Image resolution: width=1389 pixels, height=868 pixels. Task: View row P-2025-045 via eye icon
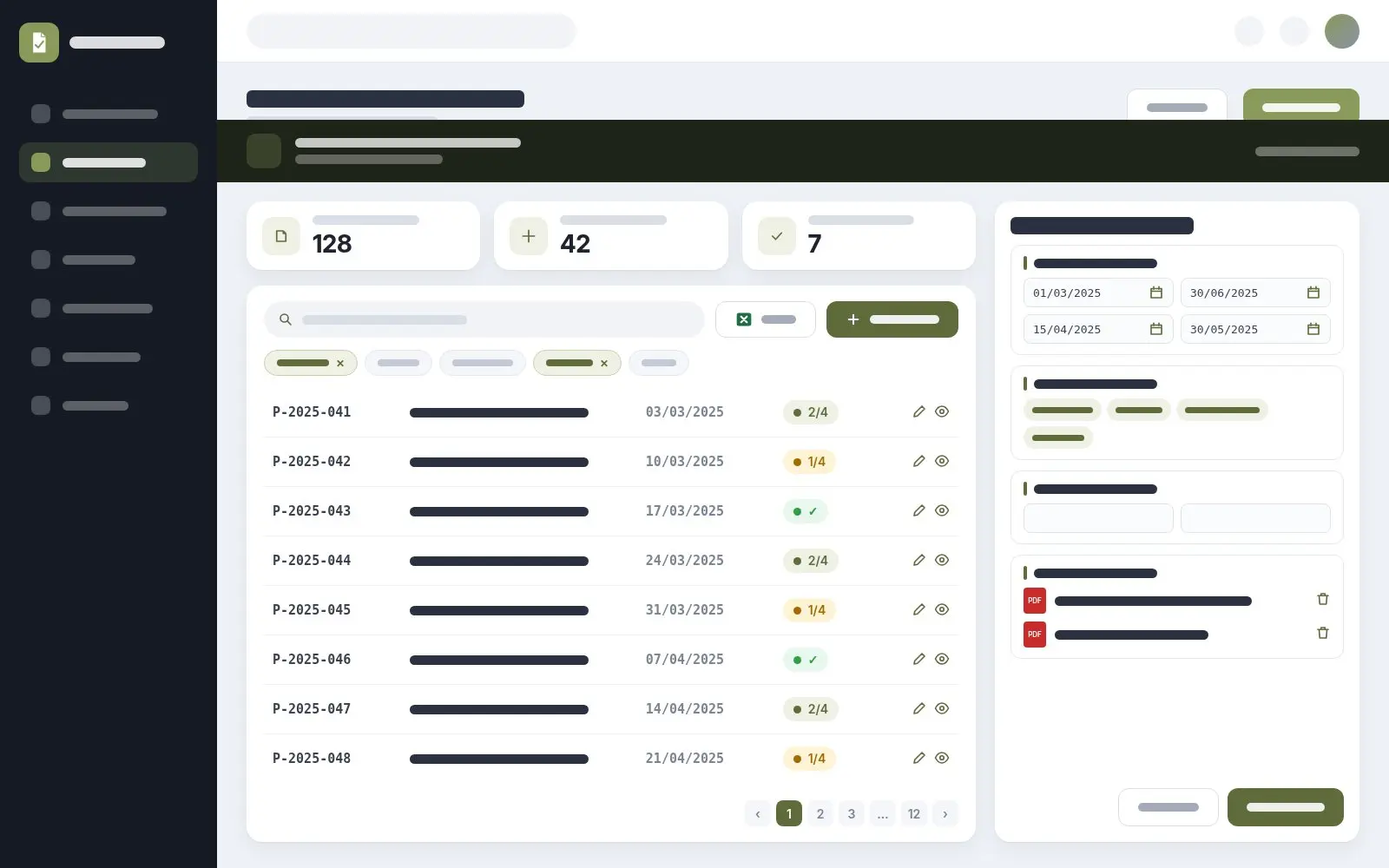click(x=942, y=609)
